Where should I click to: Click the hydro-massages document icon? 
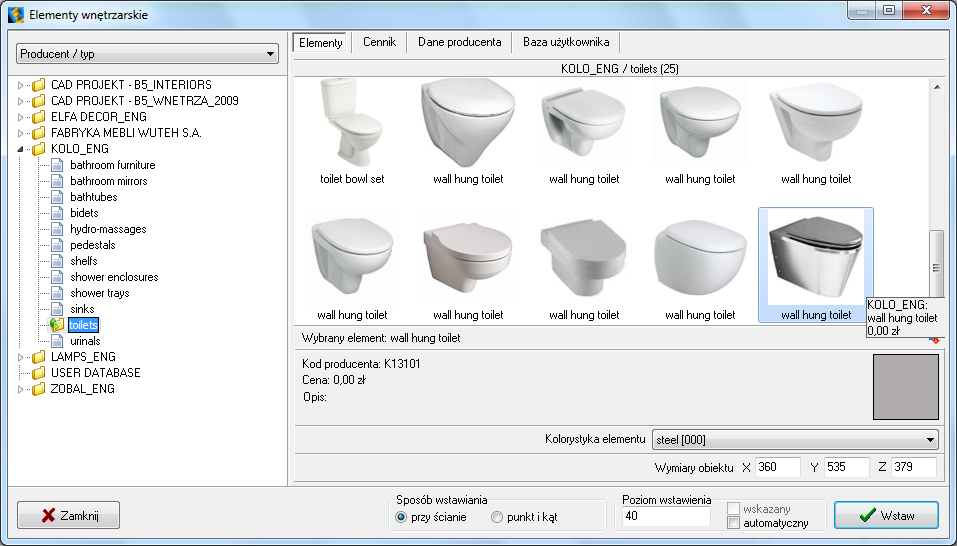coord(57,229)
